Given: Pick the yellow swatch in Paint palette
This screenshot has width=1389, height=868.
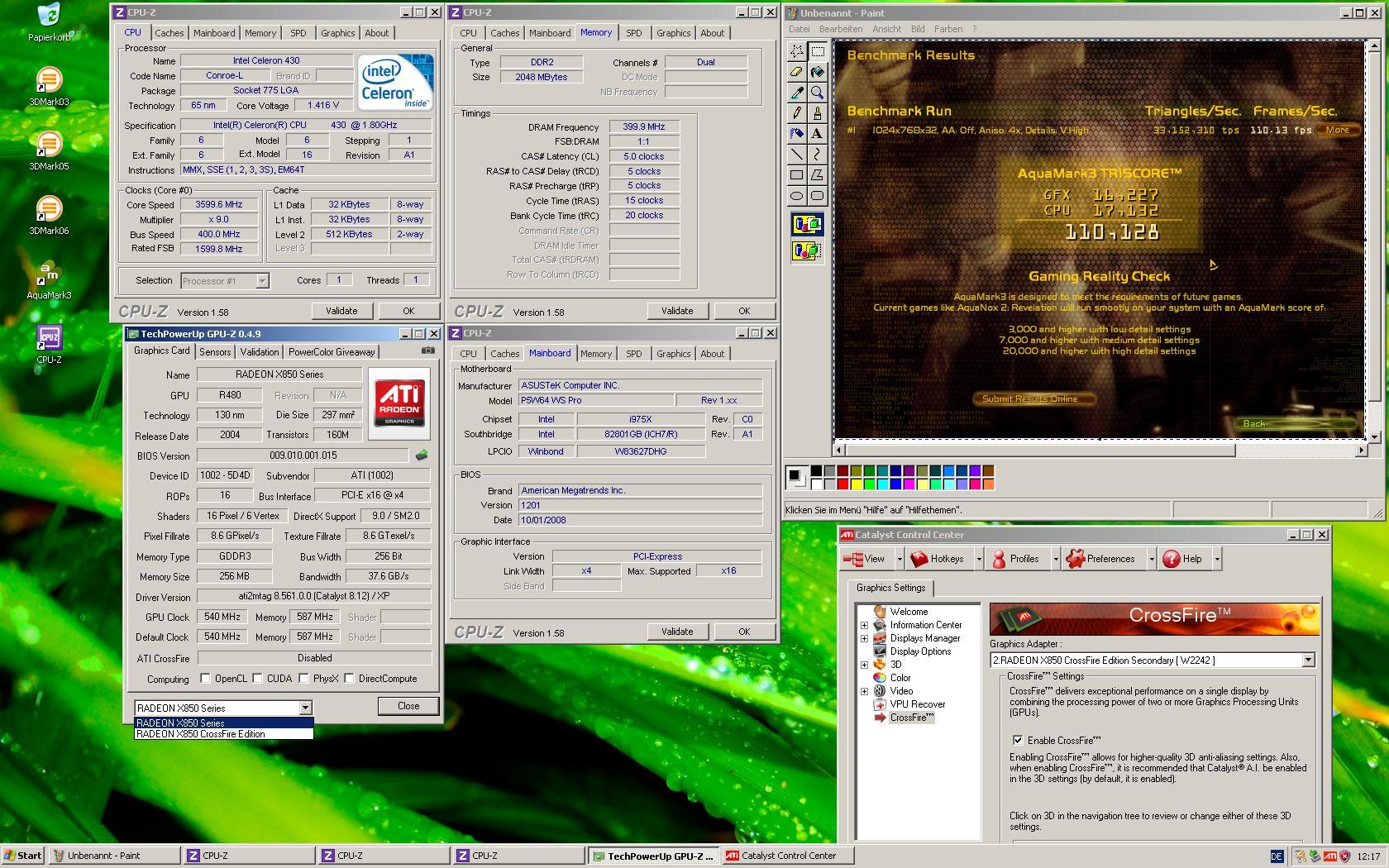Looking at the screenshot, I should click(x=856, y=484).
